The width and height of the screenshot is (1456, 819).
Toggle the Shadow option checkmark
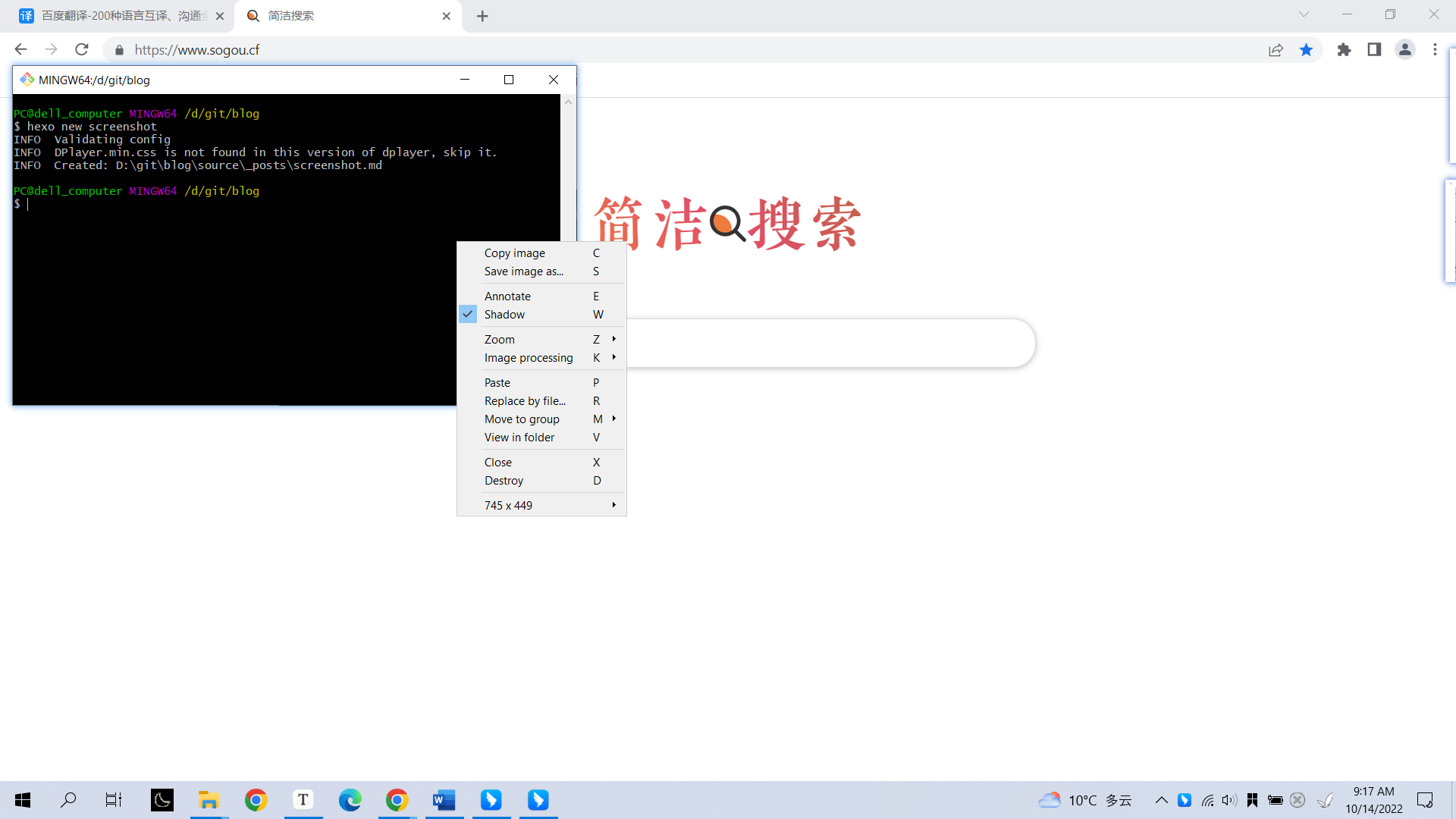click(504, 315)
